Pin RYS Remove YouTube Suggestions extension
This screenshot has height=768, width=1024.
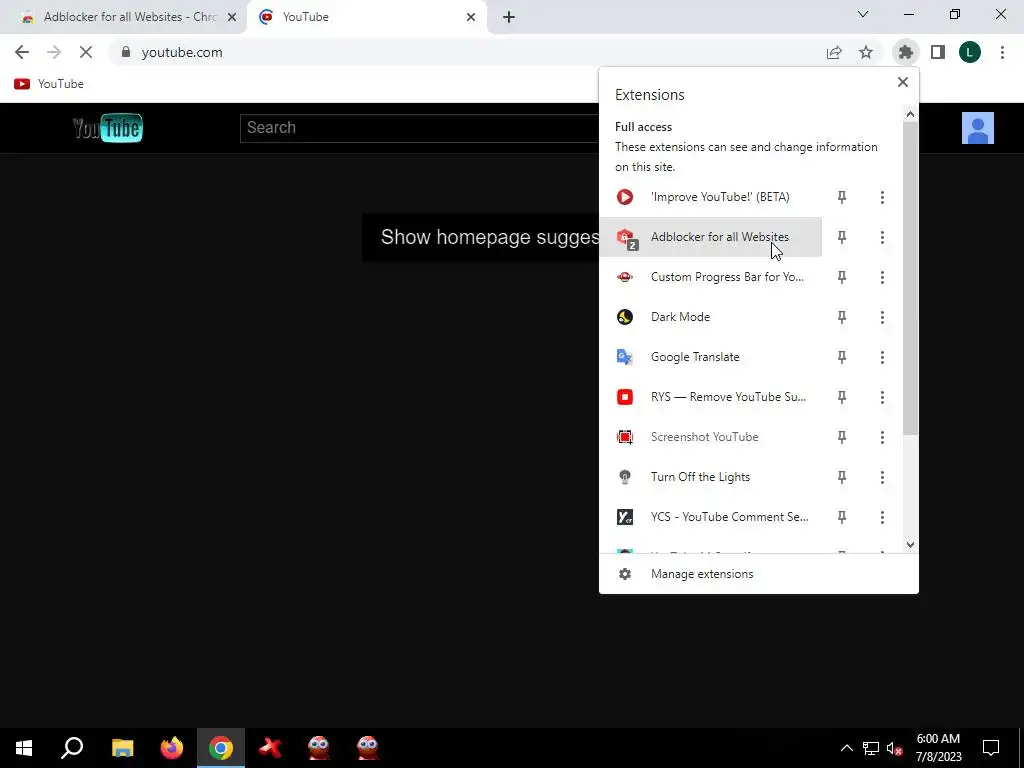point(842,397)
